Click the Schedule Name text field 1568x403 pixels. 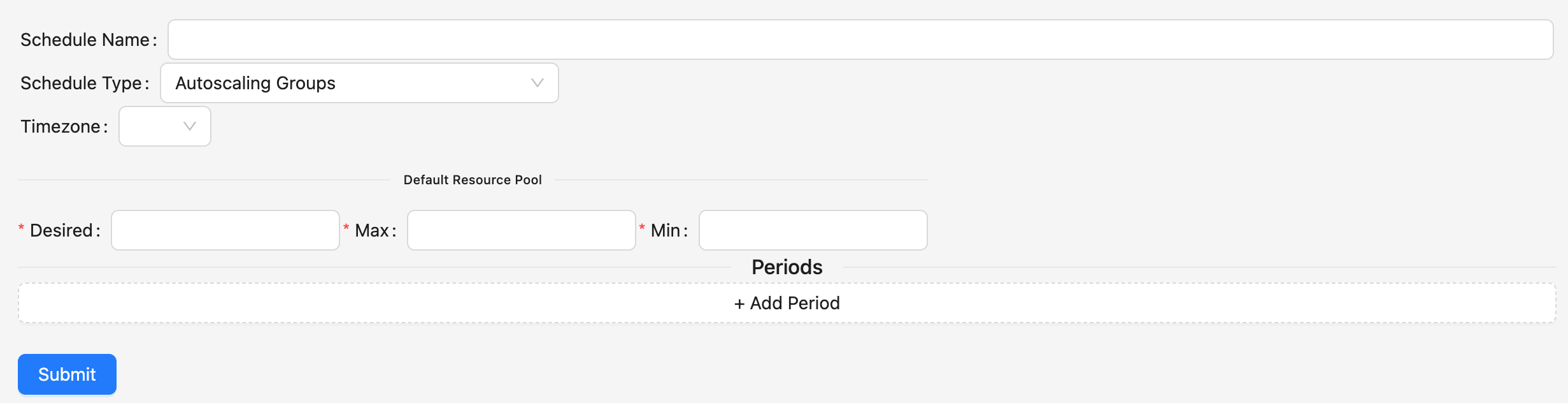point(860,40)
